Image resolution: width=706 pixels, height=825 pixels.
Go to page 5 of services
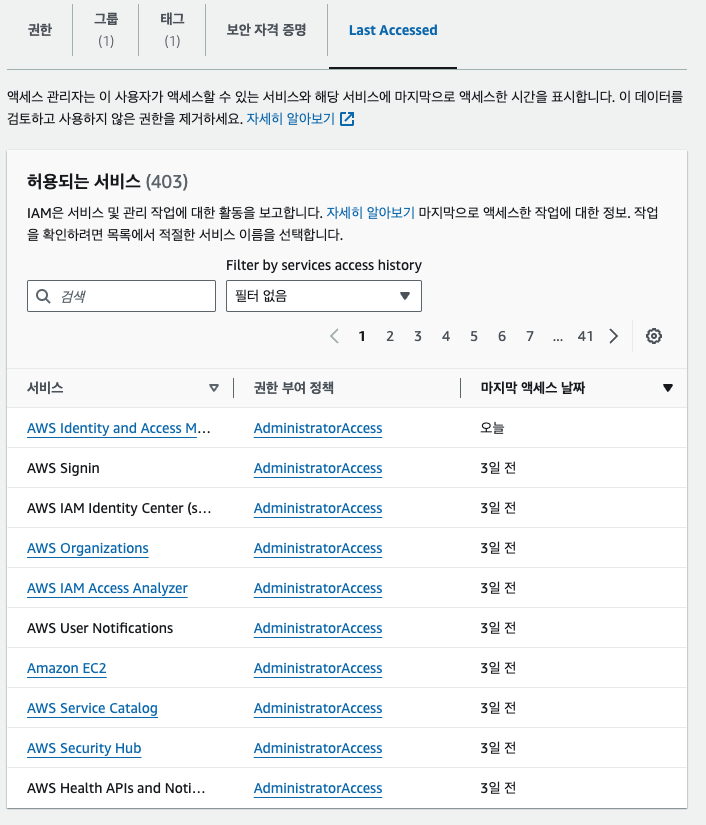click(473, 336)
